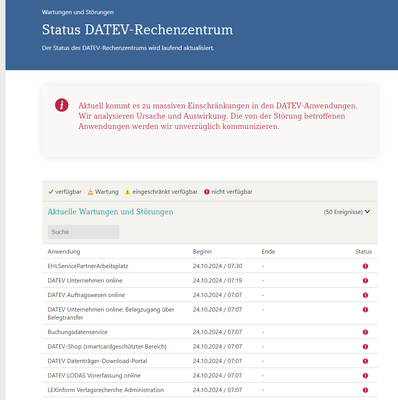Click the eingeschränkt verfügbar legend label
The width and height of the screenshot is (398, 400).
pos(165,192)
